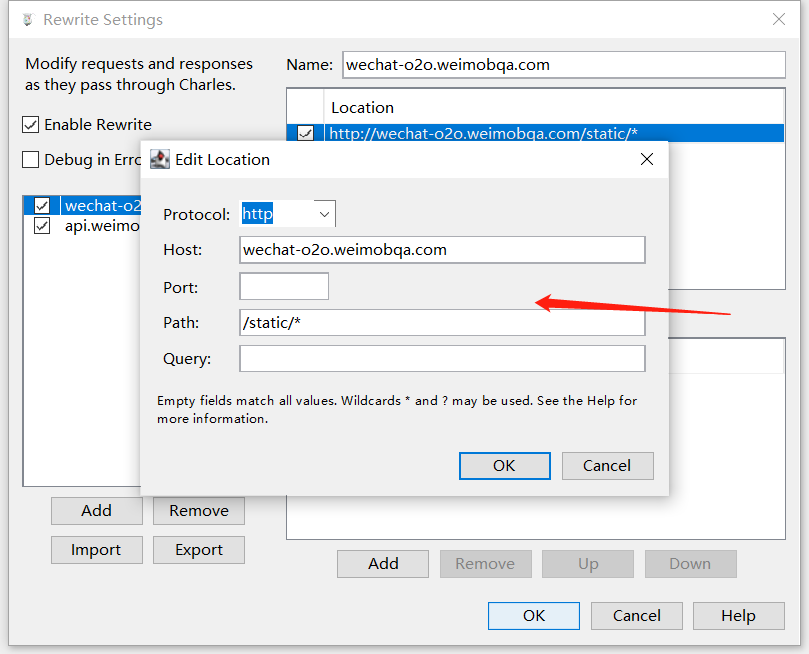Click Import under the sets list
The height and width of the screenshot is (654, 809).
(x=96, y=550)
